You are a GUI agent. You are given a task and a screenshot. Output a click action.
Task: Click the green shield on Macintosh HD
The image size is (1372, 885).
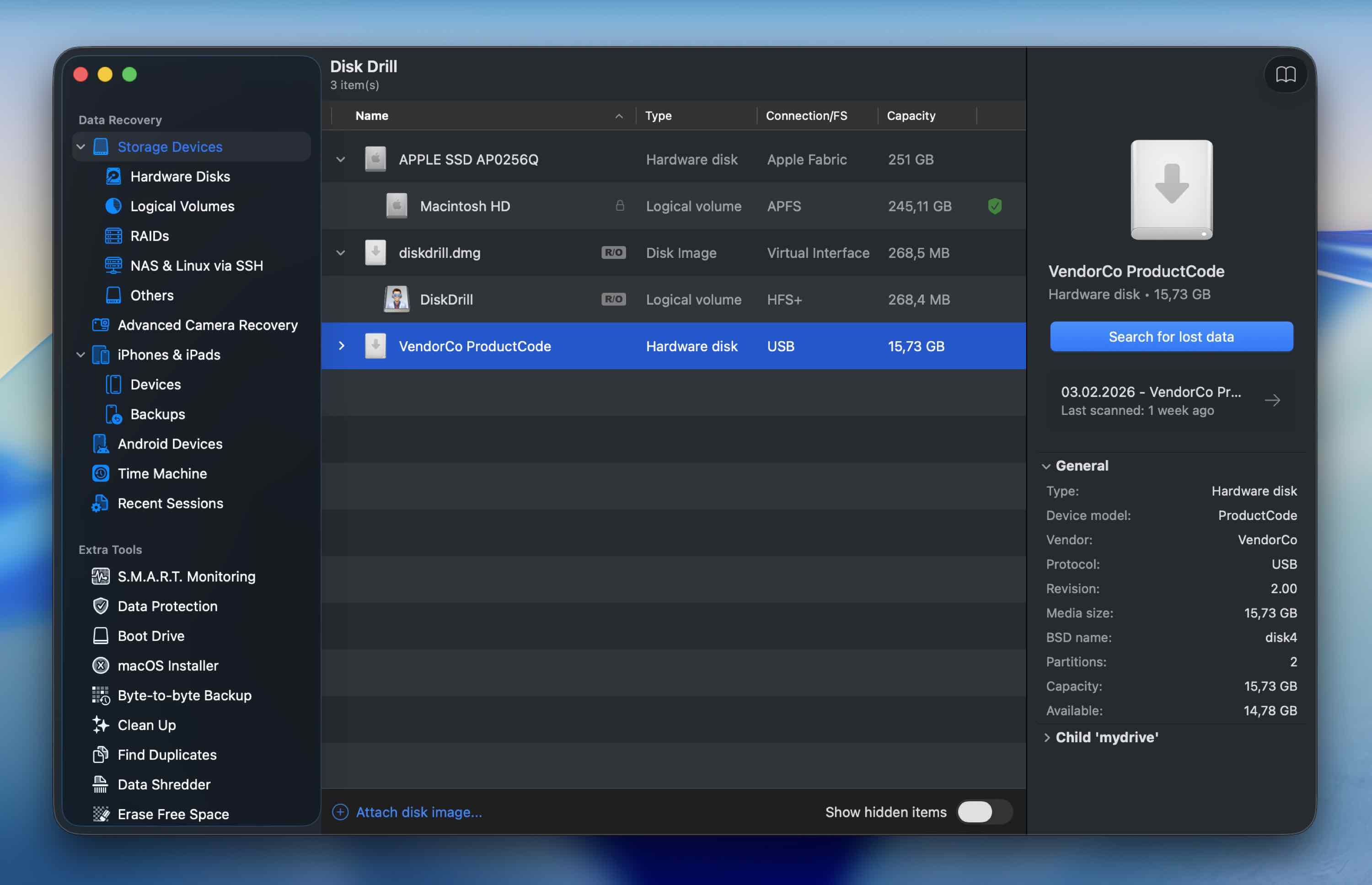[995, 206]
